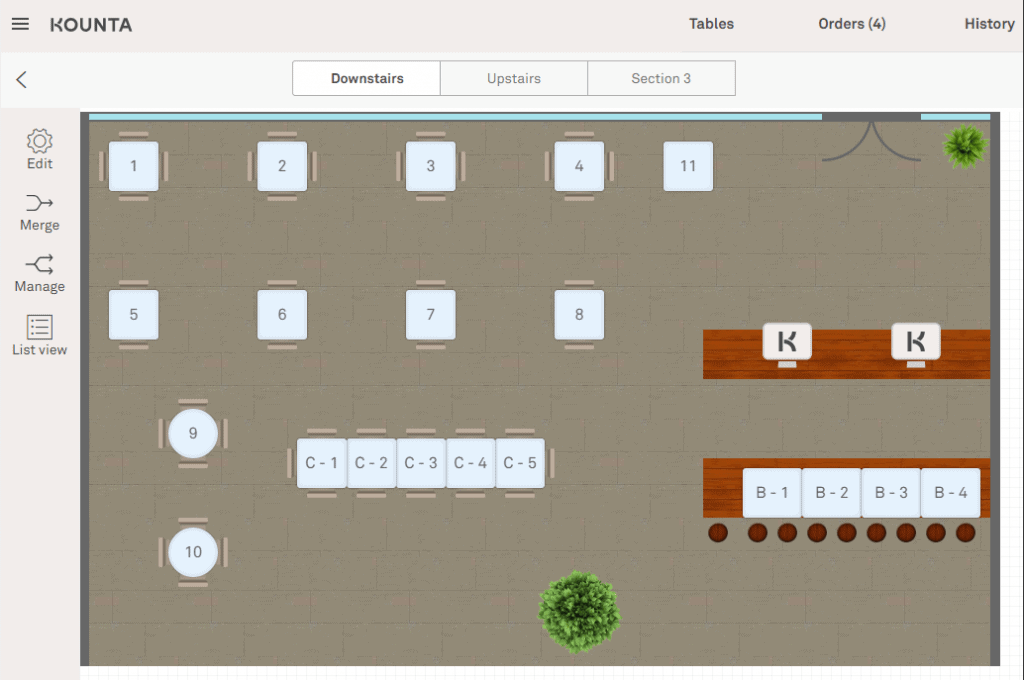This screenshot has height=680, width=1024.
Task: Select table 8
Action: pyautogui.click(x=579, y=315)
